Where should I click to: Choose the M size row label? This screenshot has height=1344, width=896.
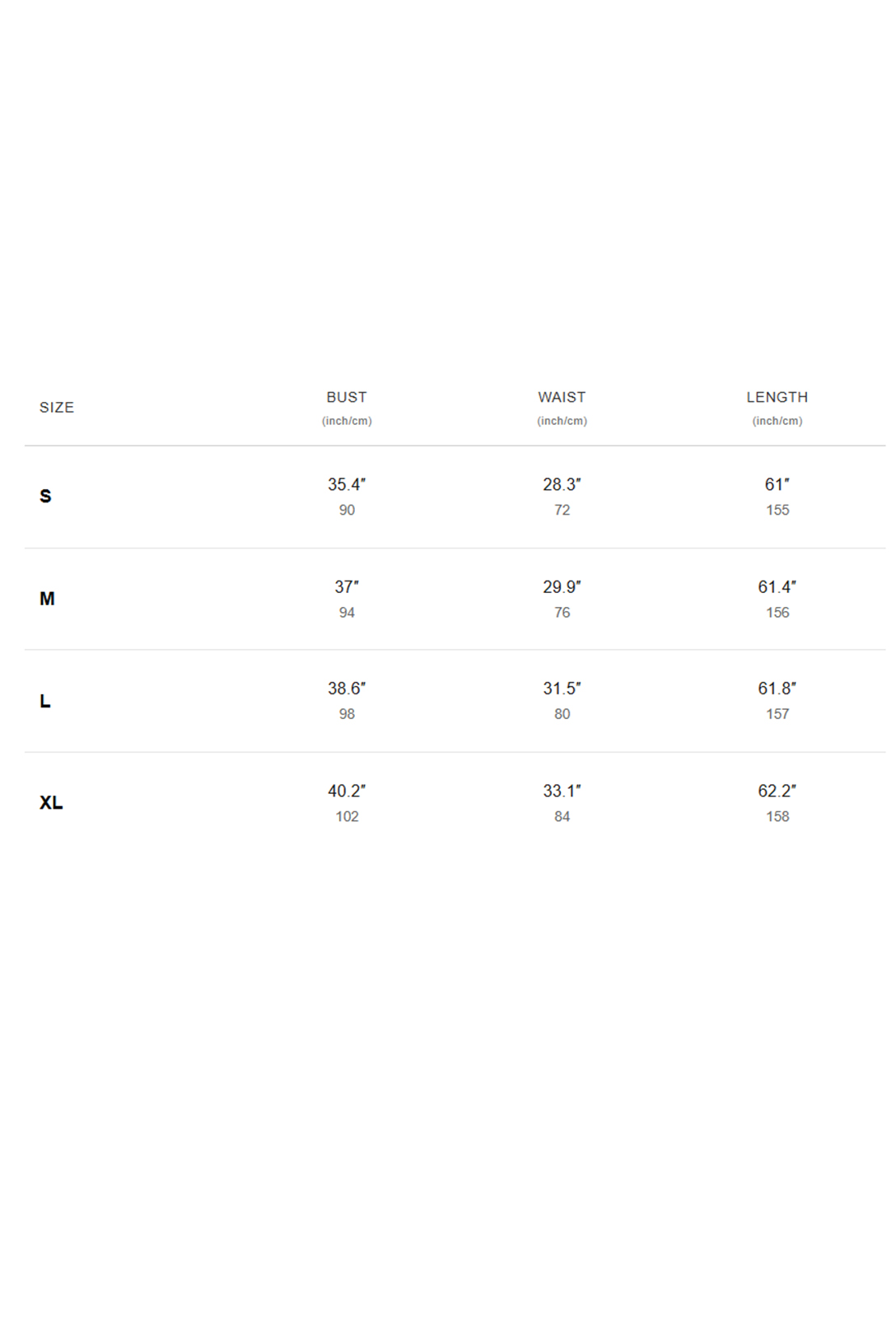(47, 599)
